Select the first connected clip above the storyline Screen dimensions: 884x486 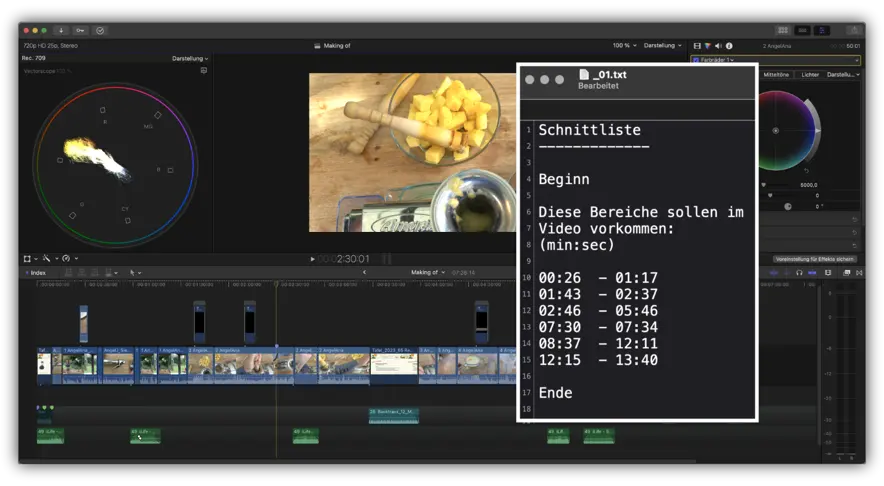(83, 324)
